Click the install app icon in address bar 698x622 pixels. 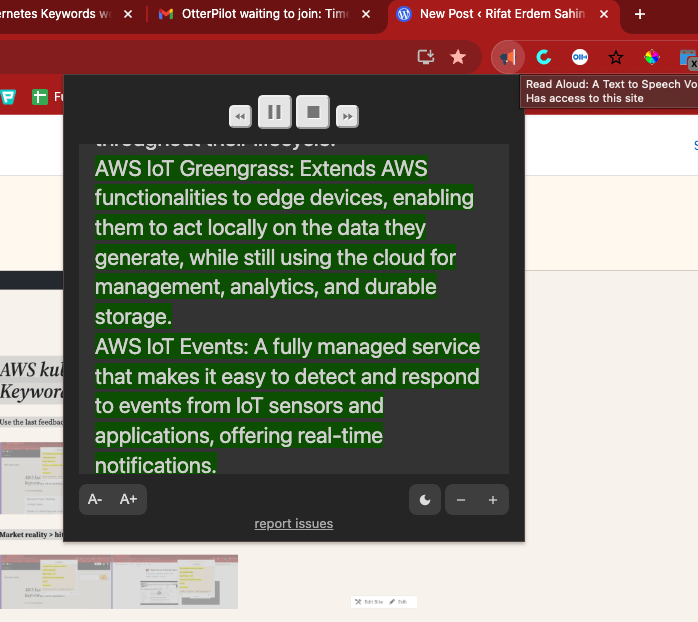point(426,57)
